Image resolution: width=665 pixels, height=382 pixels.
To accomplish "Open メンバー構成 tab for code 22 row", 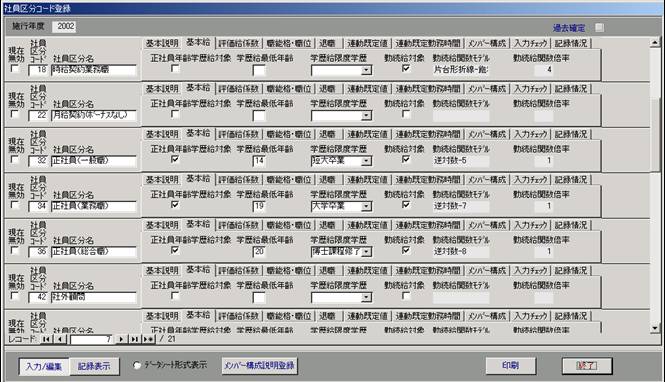I will [487, 89].
